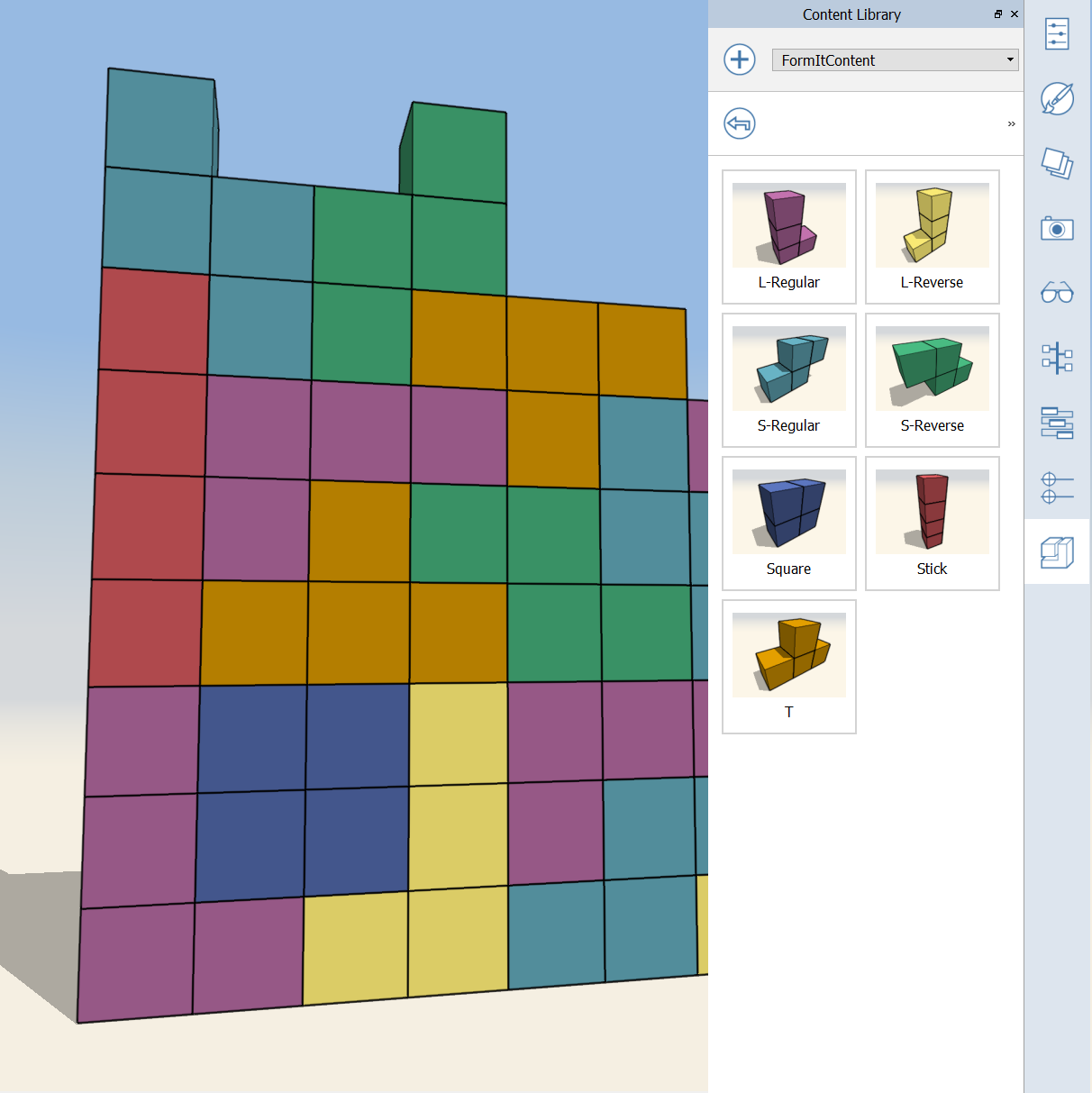The width and height of the screenshot is (1092, 1093).
Task: Toggle the Content Library sidebar icon
Action: 1057,552
